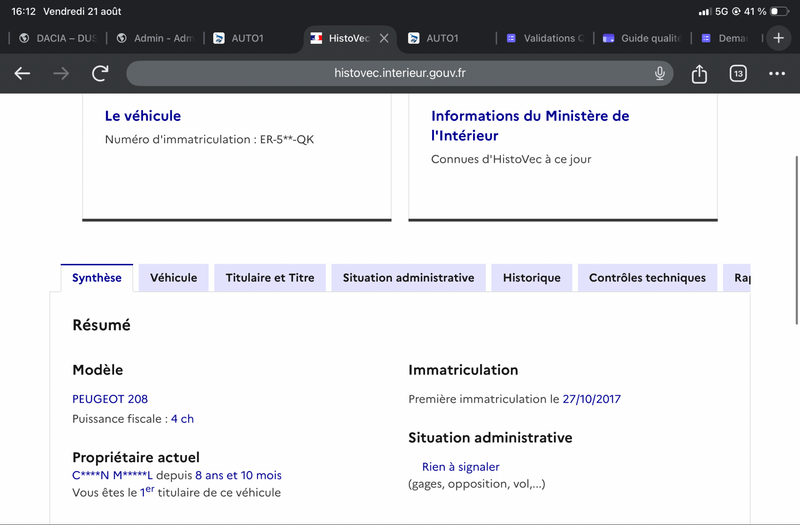Tap the microphone in the address bar
This screenshot has height=525, width=800.
point(660,73)
